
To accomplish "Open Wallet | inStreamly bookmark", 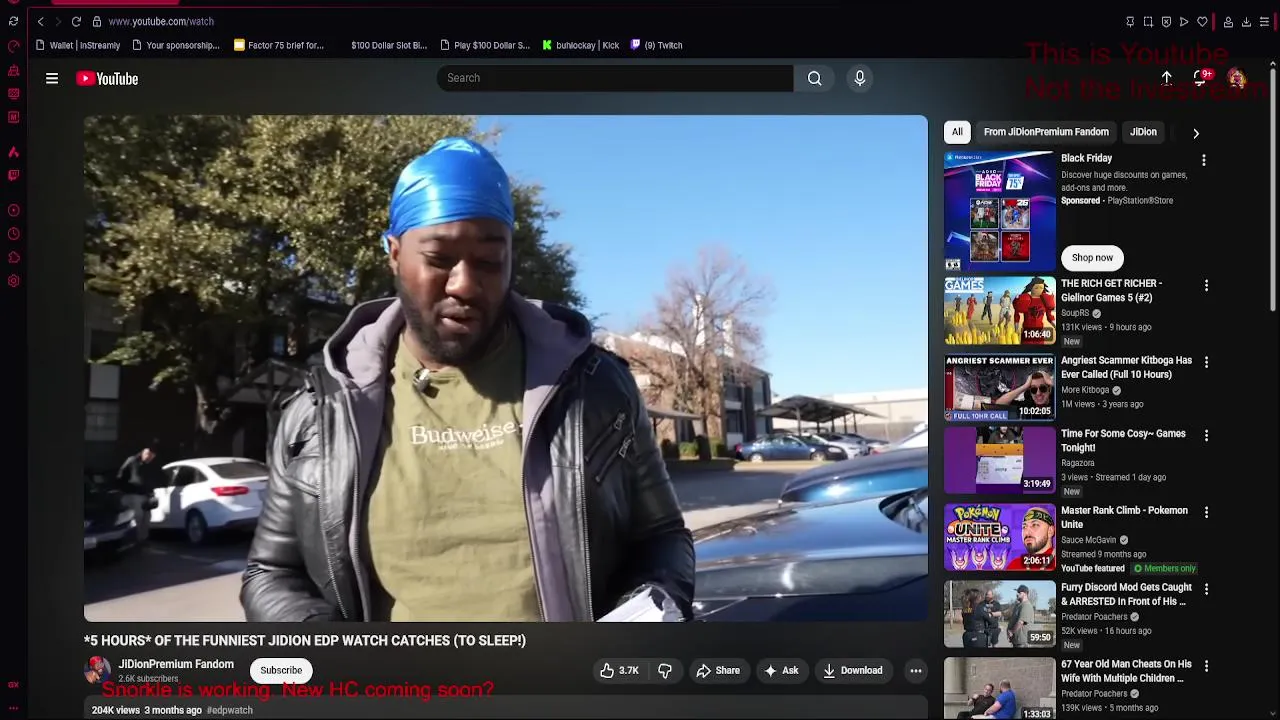I will tap(77, 45).
